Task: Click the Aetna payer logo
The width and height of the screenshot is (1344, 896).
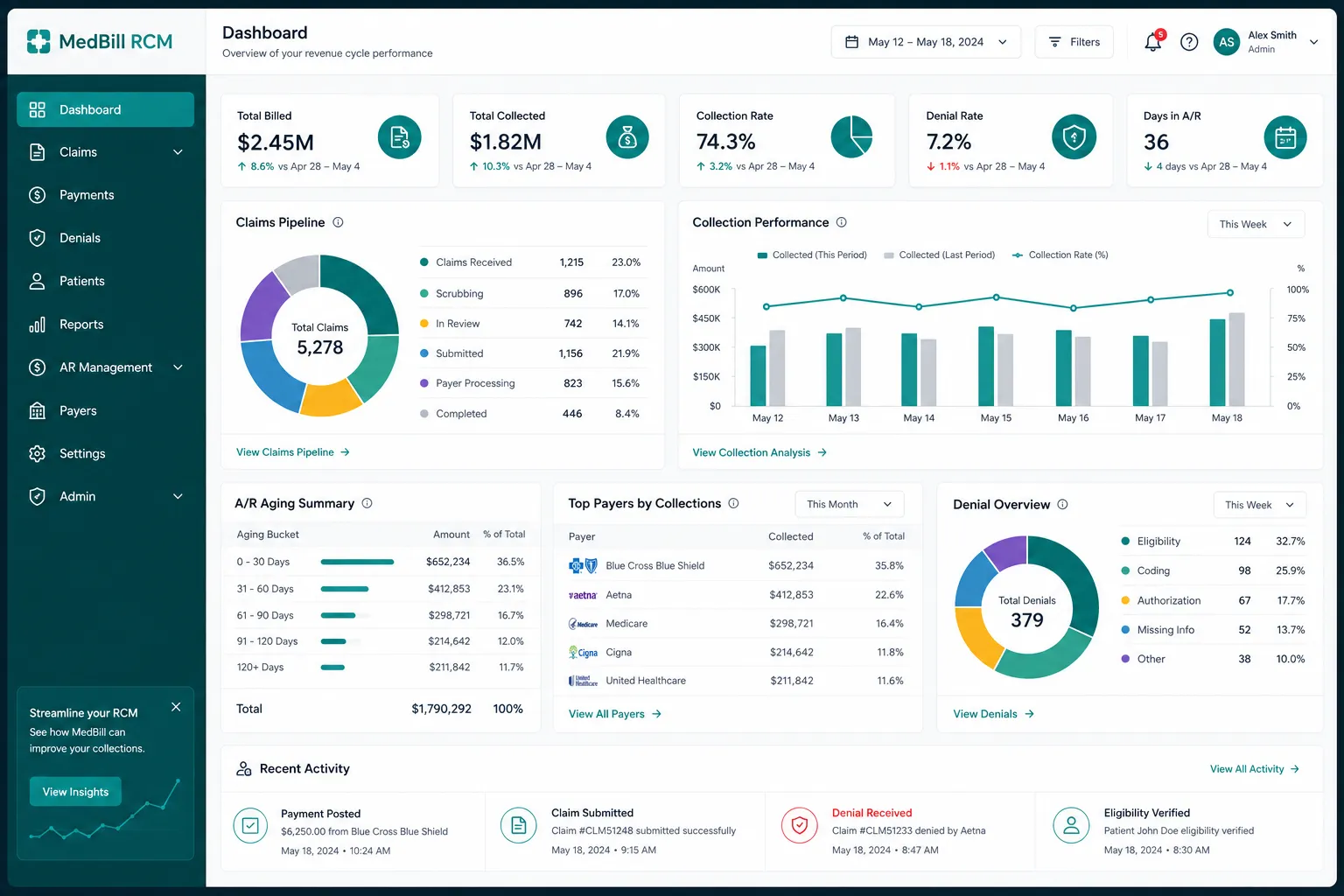Action: tap(583, 595)
